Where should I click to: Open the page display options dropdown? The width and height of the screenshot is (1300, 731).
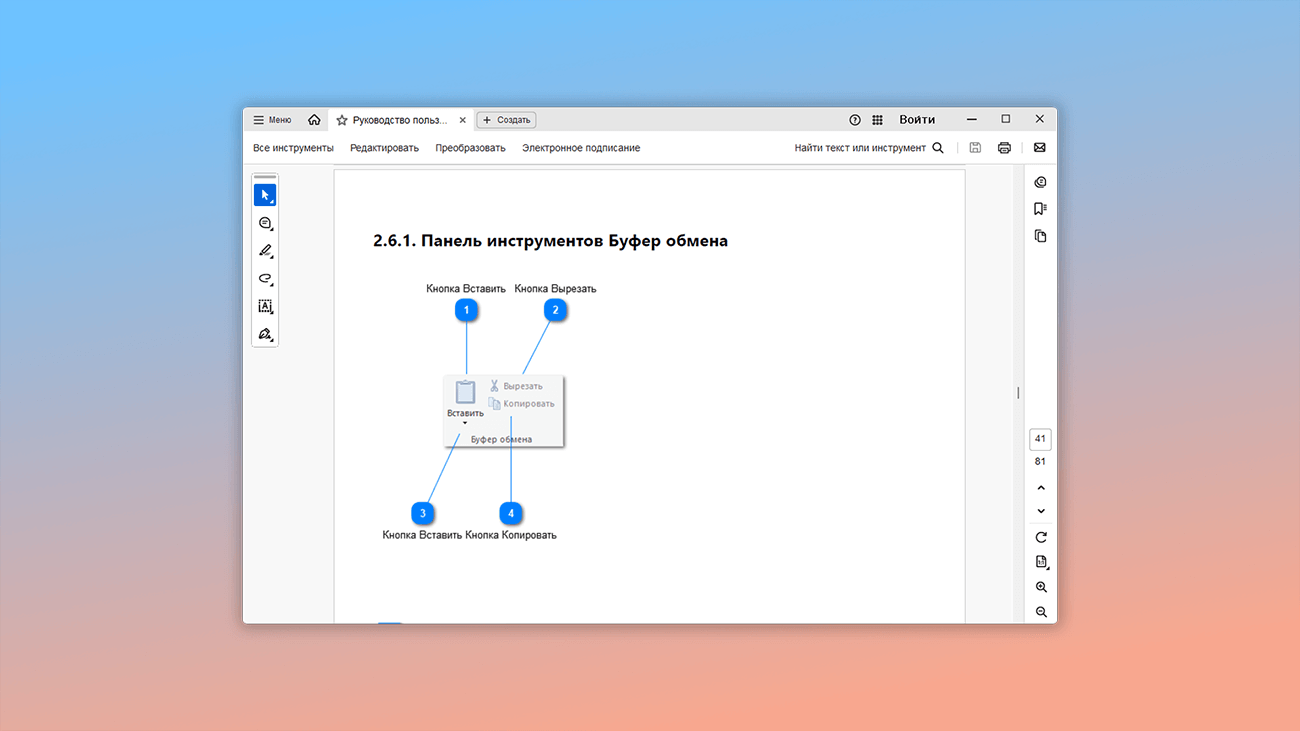tap(1041, 562)
